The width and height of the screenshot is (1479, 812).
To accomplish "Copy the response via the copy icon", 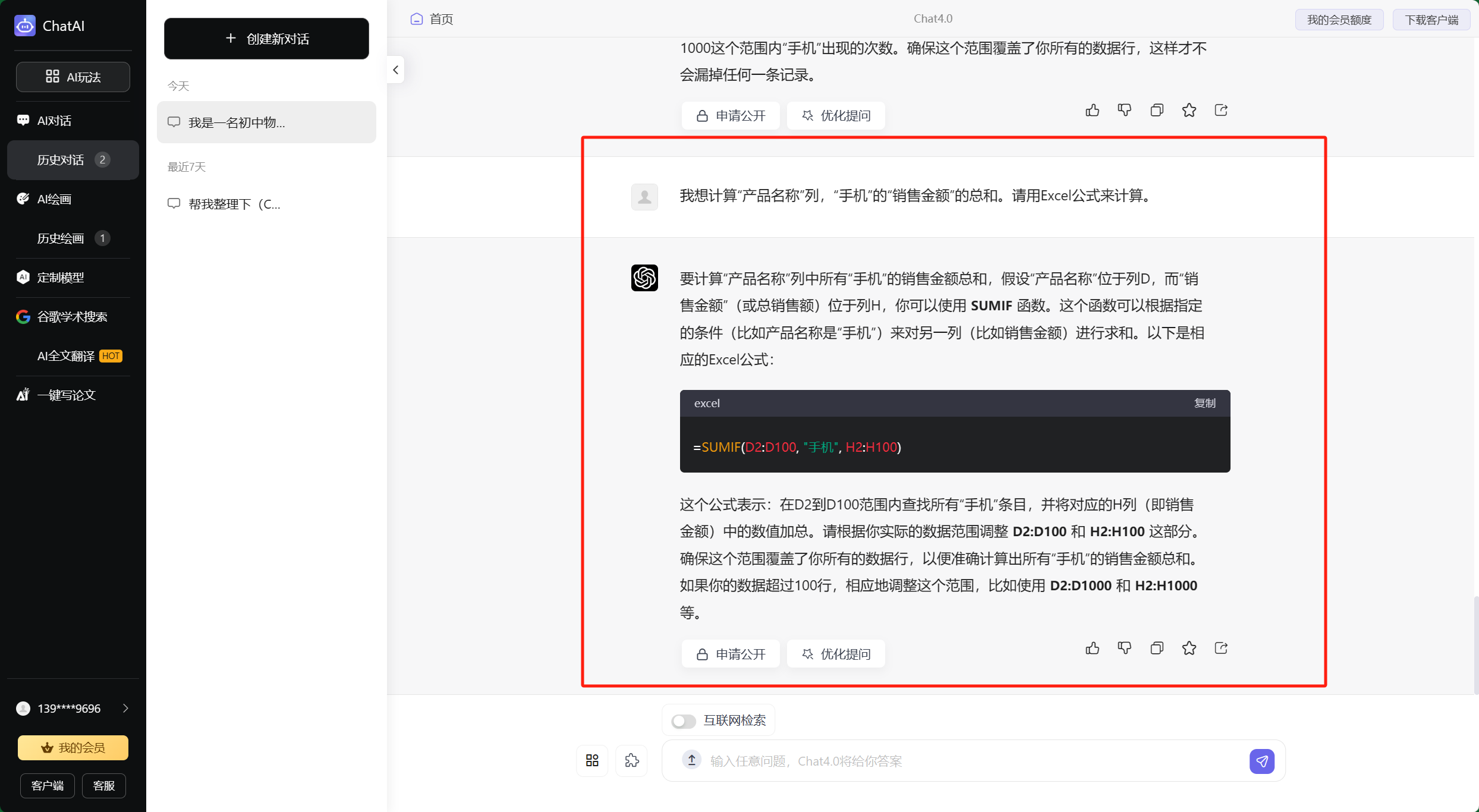I will (1156, 648).
